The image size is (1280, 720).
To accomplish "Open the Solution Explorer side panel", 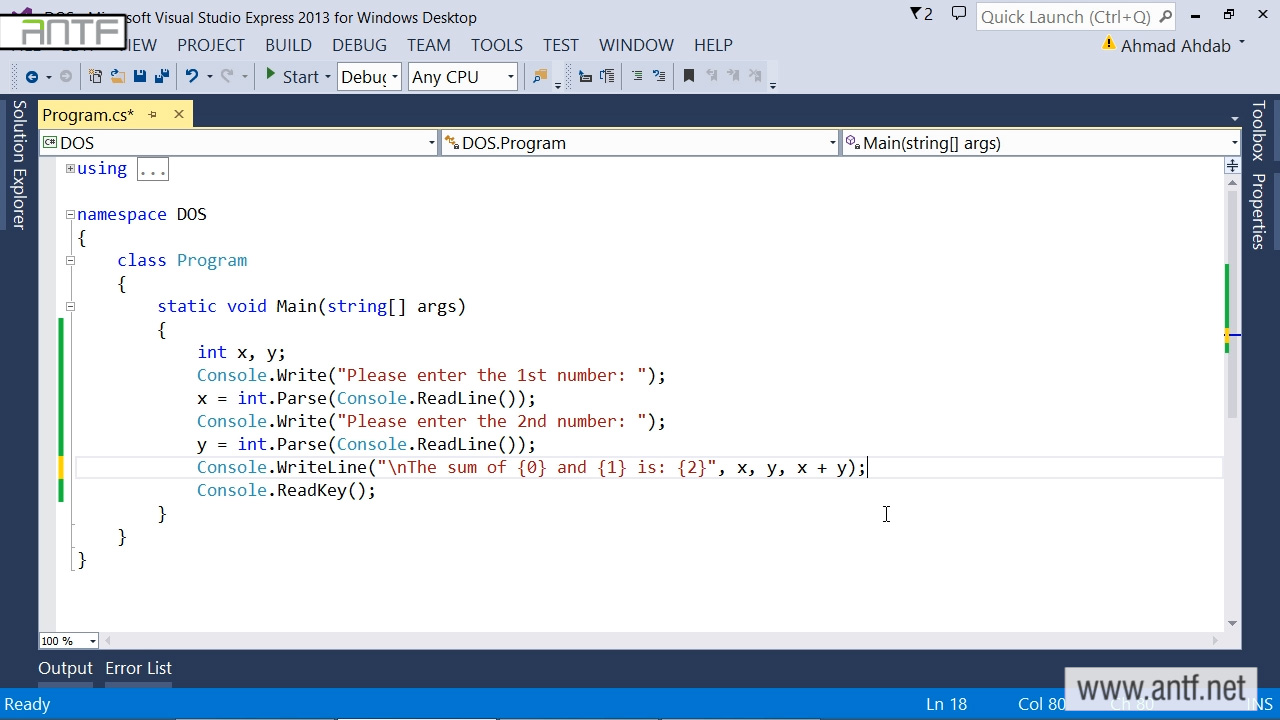I will tap(19, 165).
